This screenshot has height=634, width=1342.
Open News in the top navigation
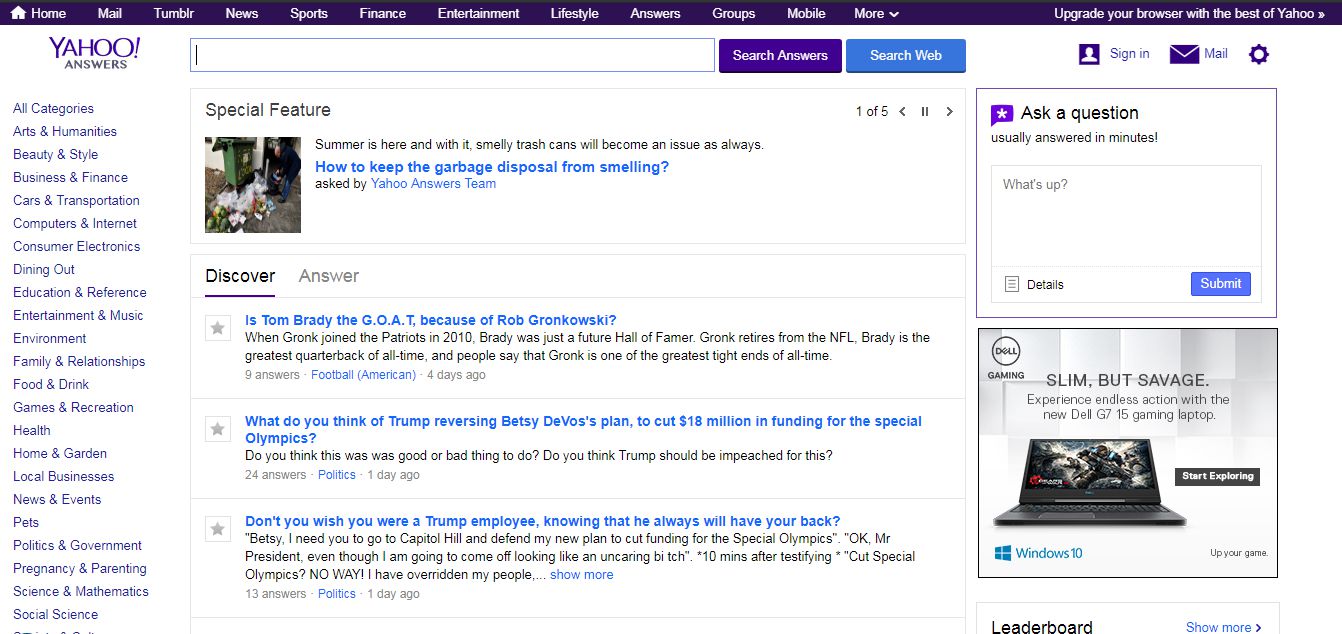[x=242, y=13]
